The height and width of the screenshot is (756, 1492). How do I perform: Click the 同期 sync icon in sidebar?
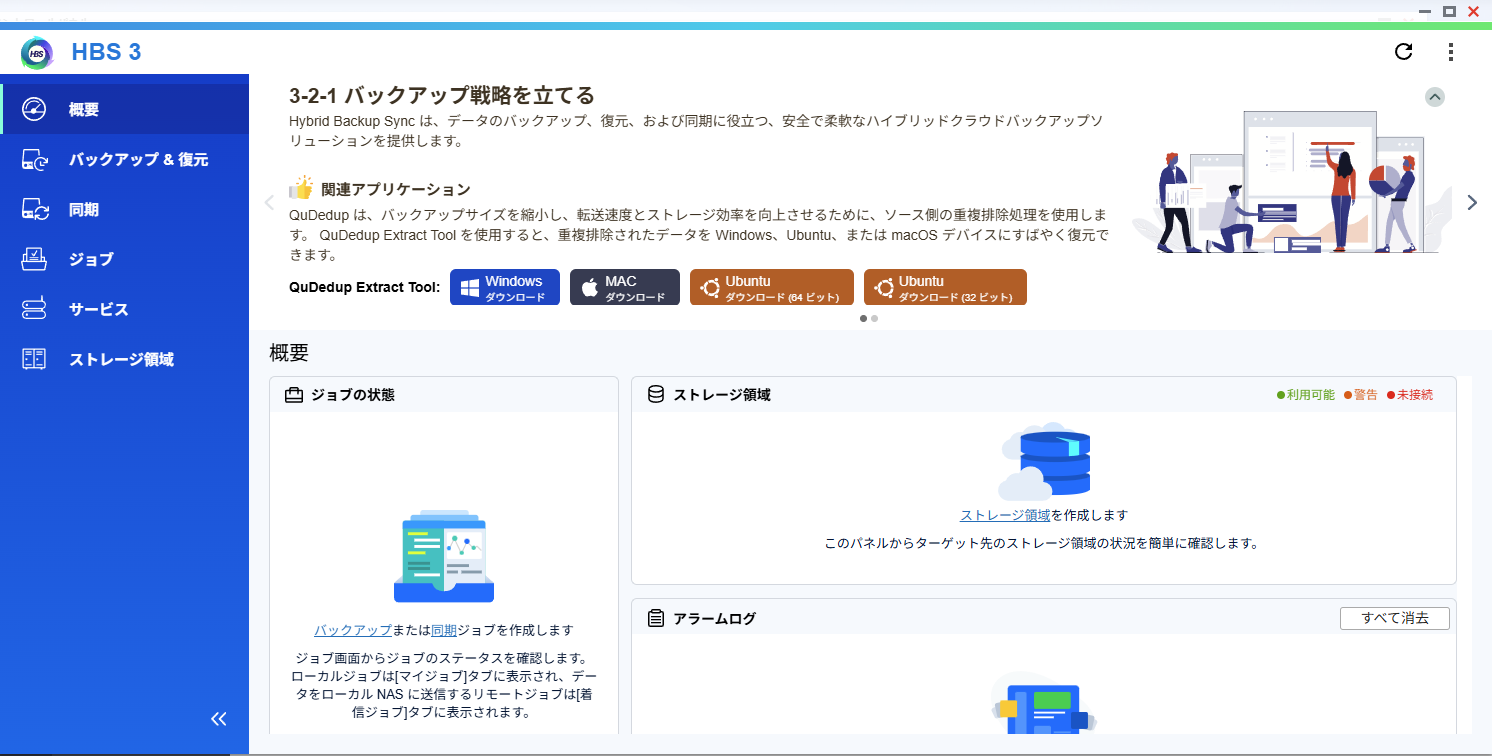(35, 210)
